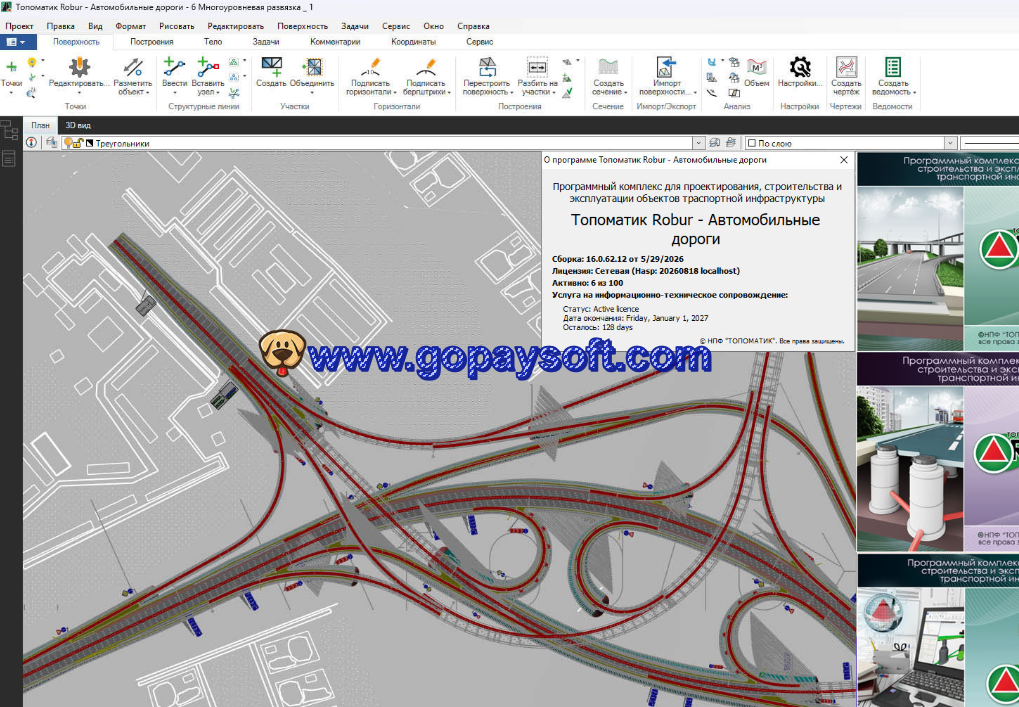The image size is (1019, 707).
Task: Expand the Ввести dropdown arrow
Action: [174, 93]
